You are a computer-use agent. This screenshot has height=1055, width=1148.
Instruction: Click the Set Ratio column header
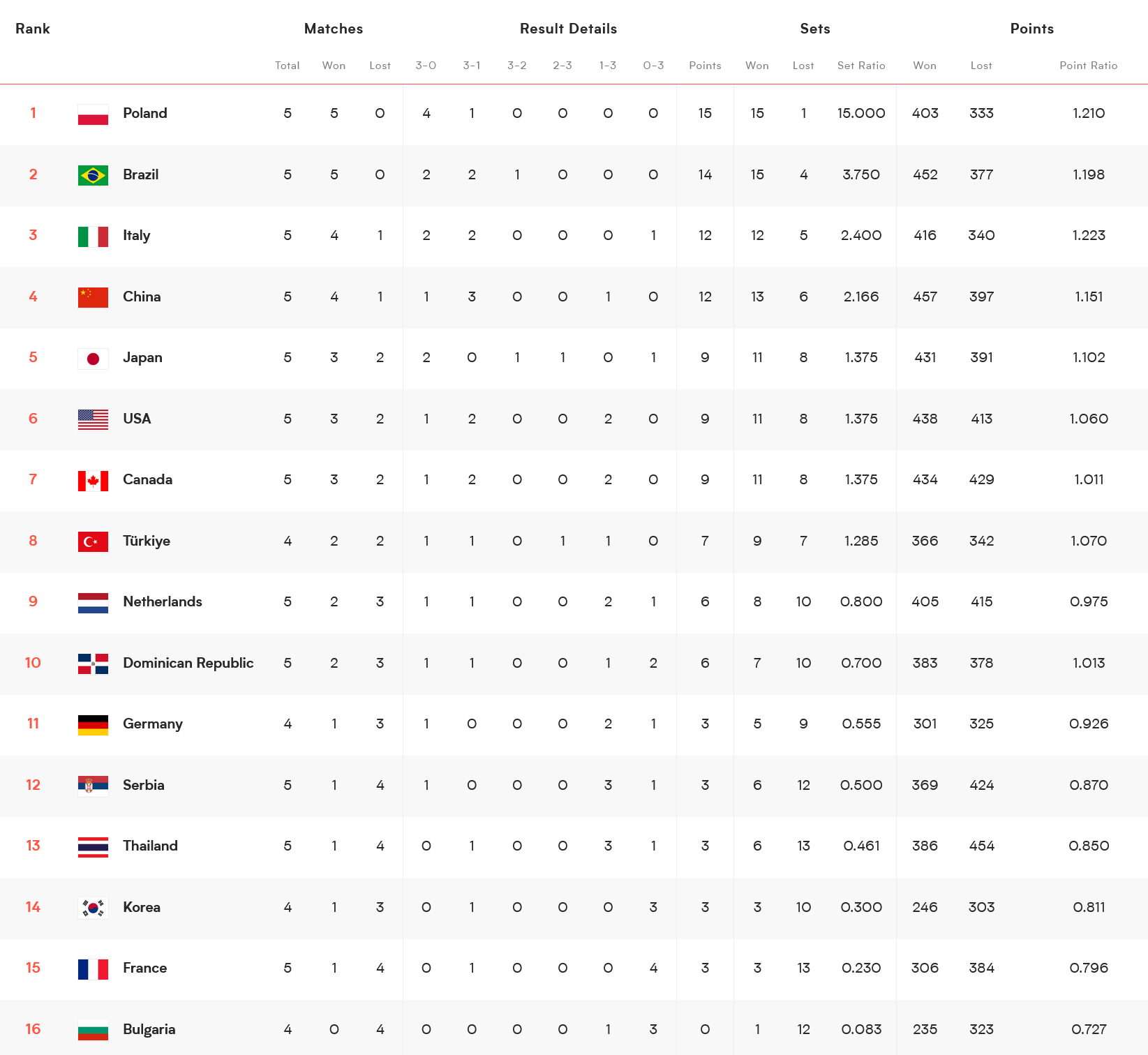pyautogui.click(x=860, y=66)
